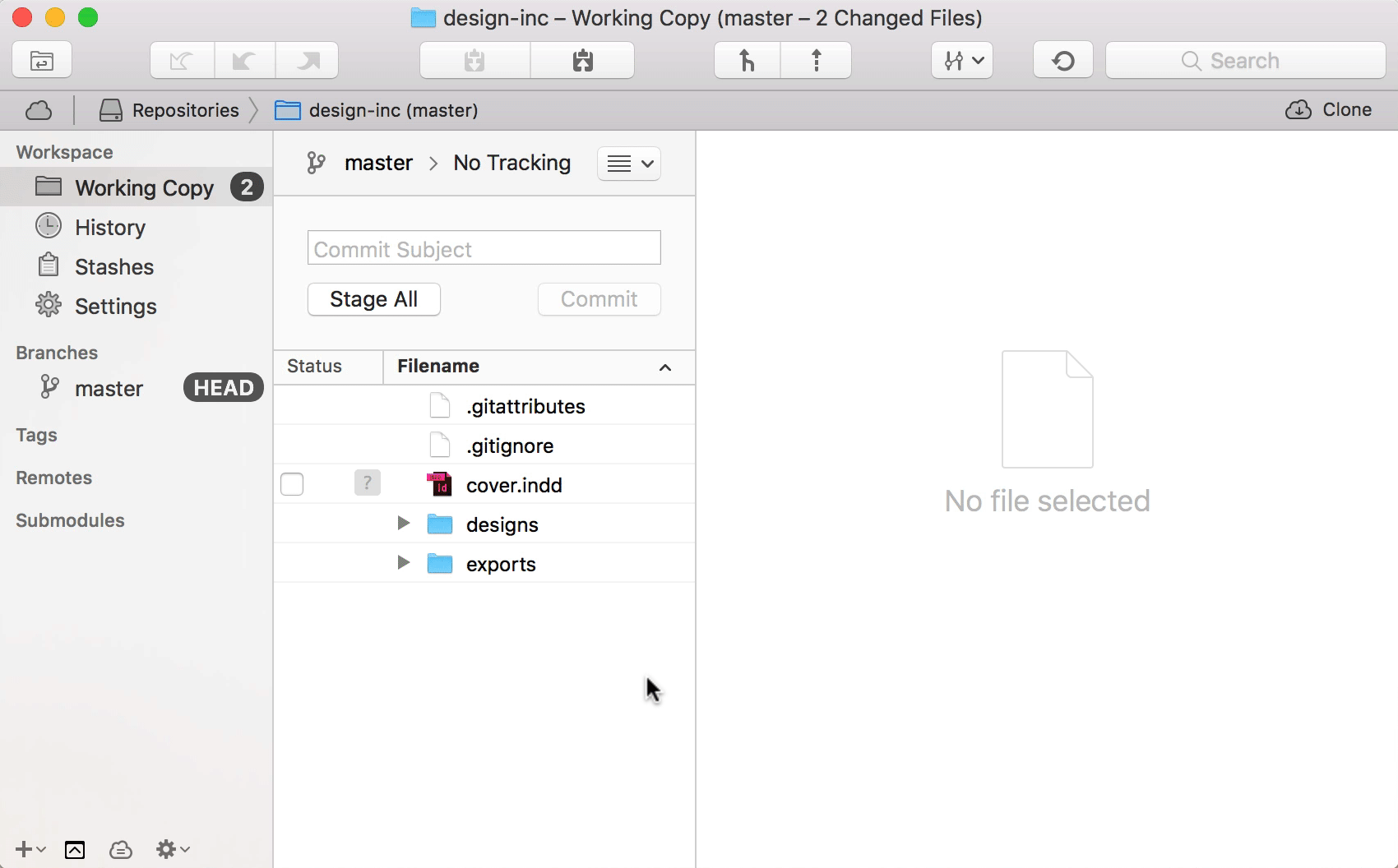The height and width of the screenshot is (868, 1398).
Task: Click the InDesign icon of cover.indd
Action: pos(440,484)
